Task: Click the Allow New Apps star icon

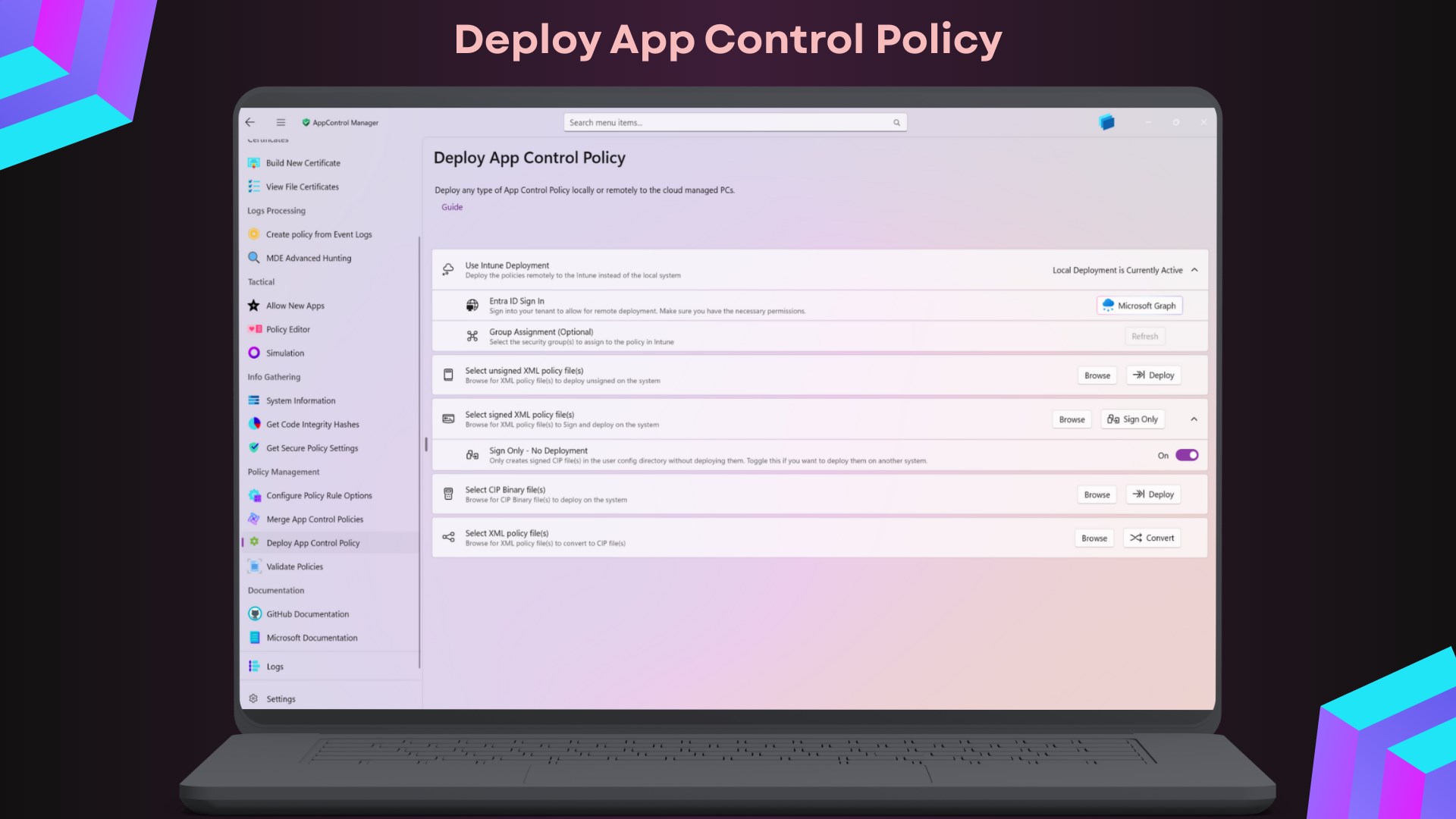Action: coord(254,306)
